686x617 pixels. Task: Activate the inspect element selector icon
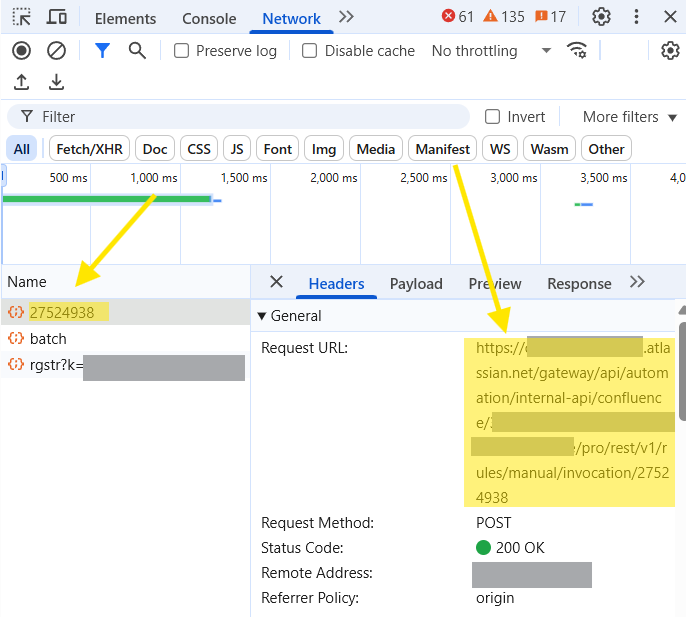[x=21, y=18]
